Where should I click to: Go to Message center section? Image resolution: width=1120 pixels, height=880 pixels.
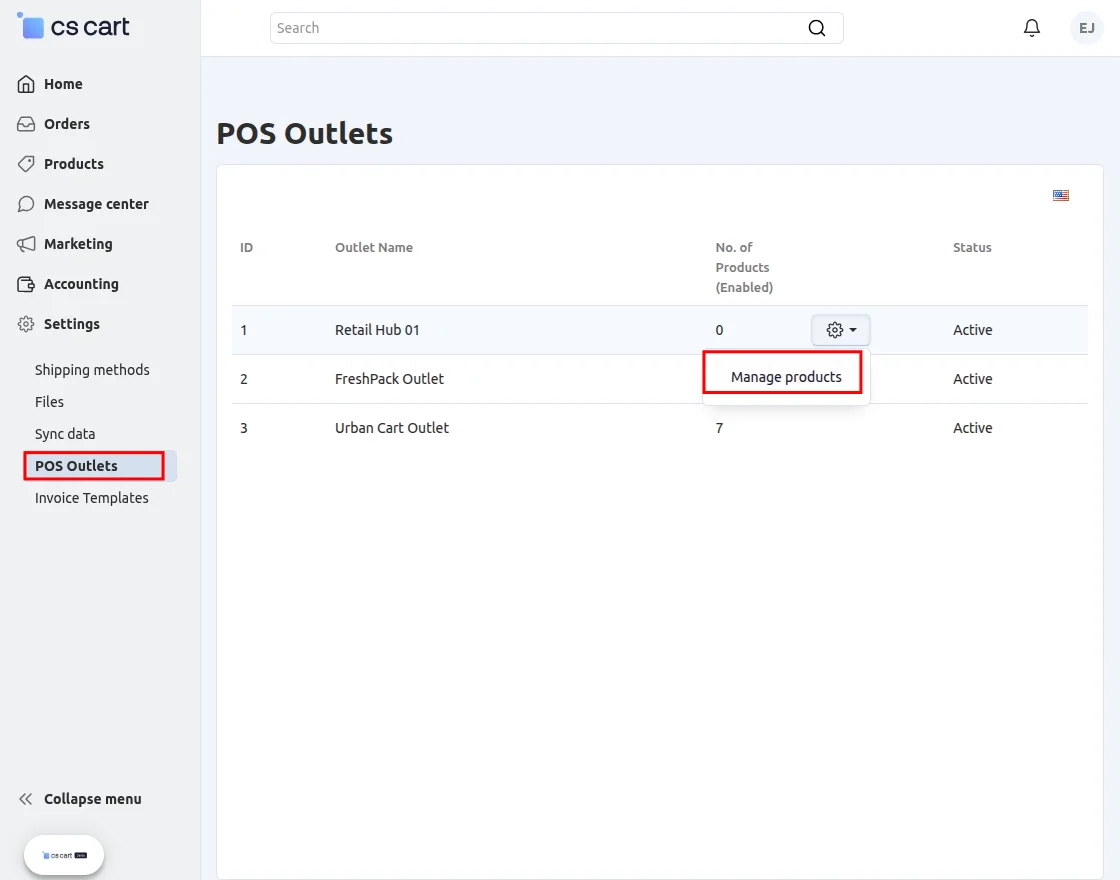tap(96, 204)
